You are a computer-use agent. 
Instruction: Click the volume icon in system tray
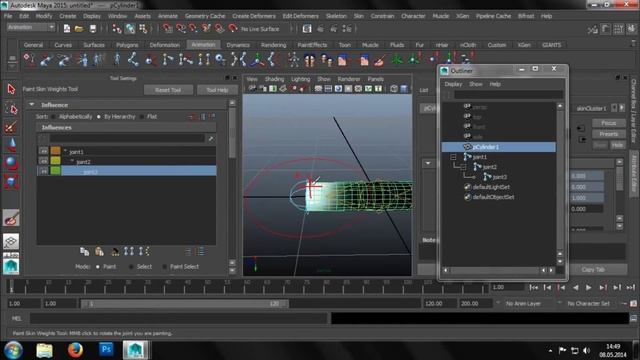tap(587, 351)
